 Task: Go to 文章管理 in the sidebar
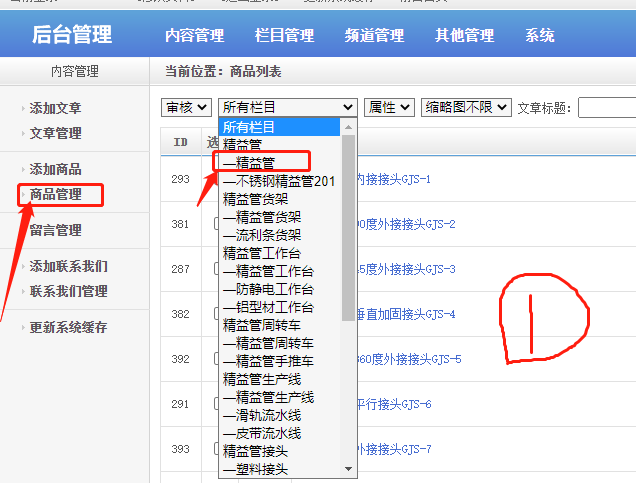[55, 133]
